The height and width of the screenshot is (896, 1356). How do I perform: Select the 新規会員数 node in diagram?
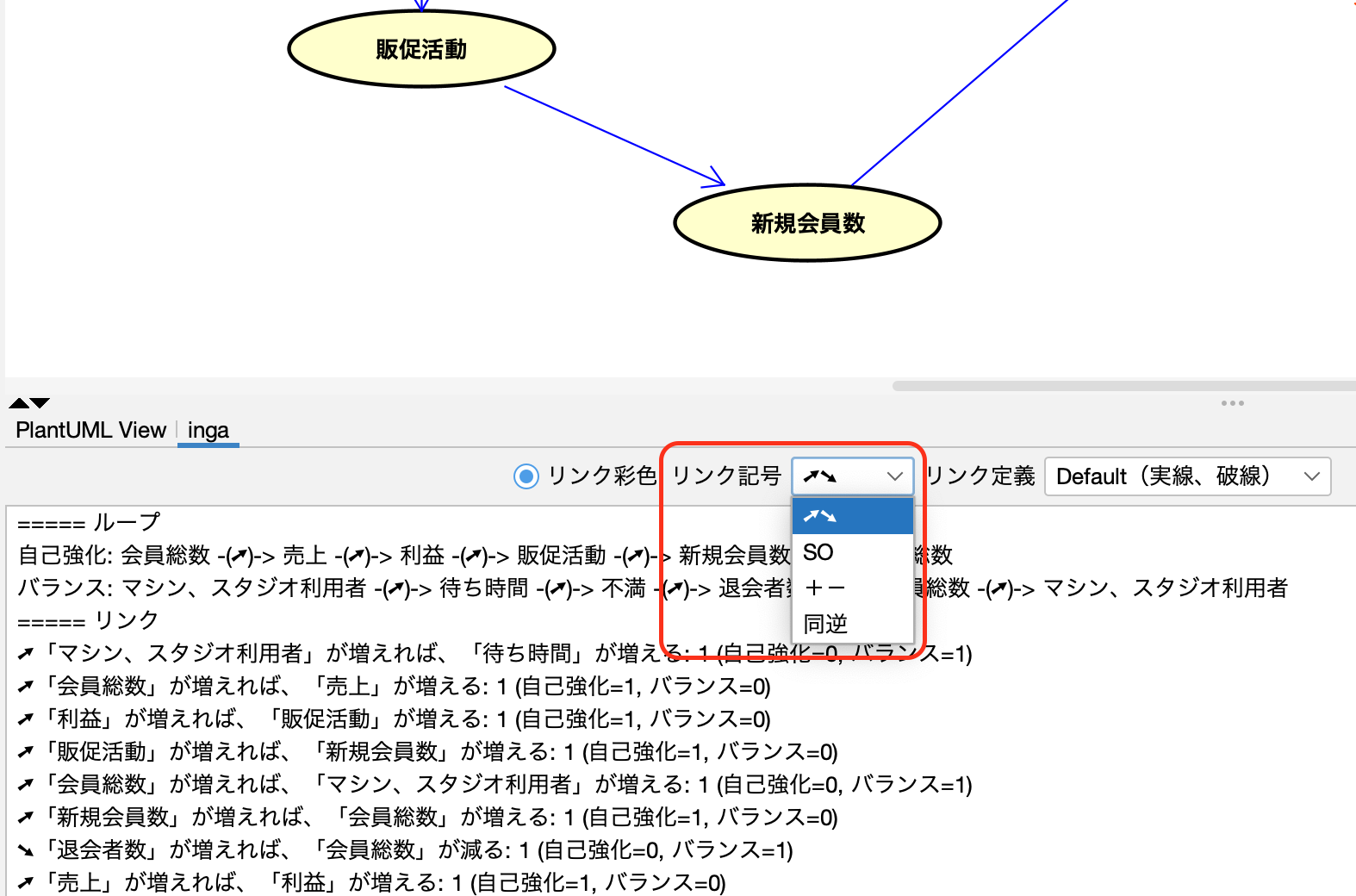pyautogui.click(x=807, y=223)
